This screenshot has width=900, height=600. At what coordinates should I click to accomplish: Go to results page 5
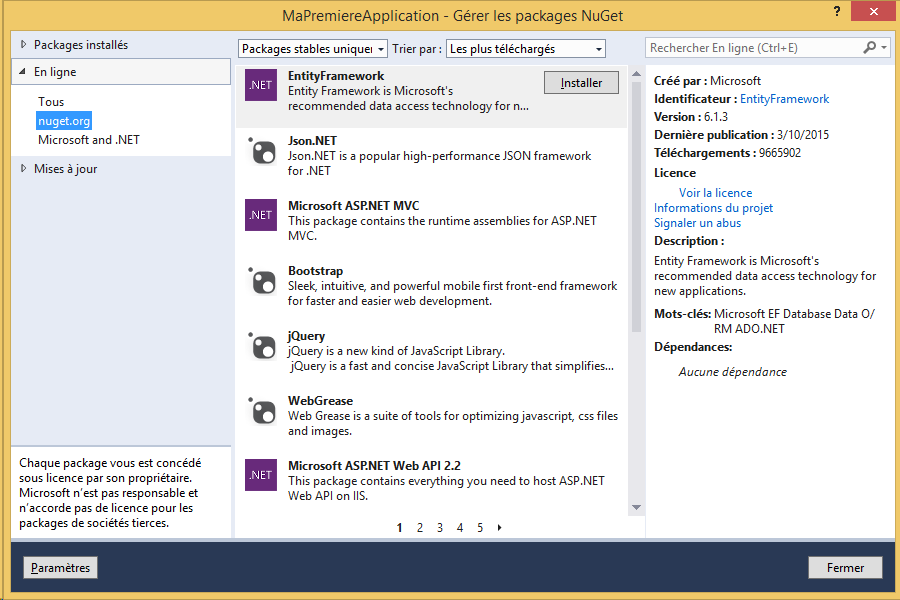[x=480, y=527]
